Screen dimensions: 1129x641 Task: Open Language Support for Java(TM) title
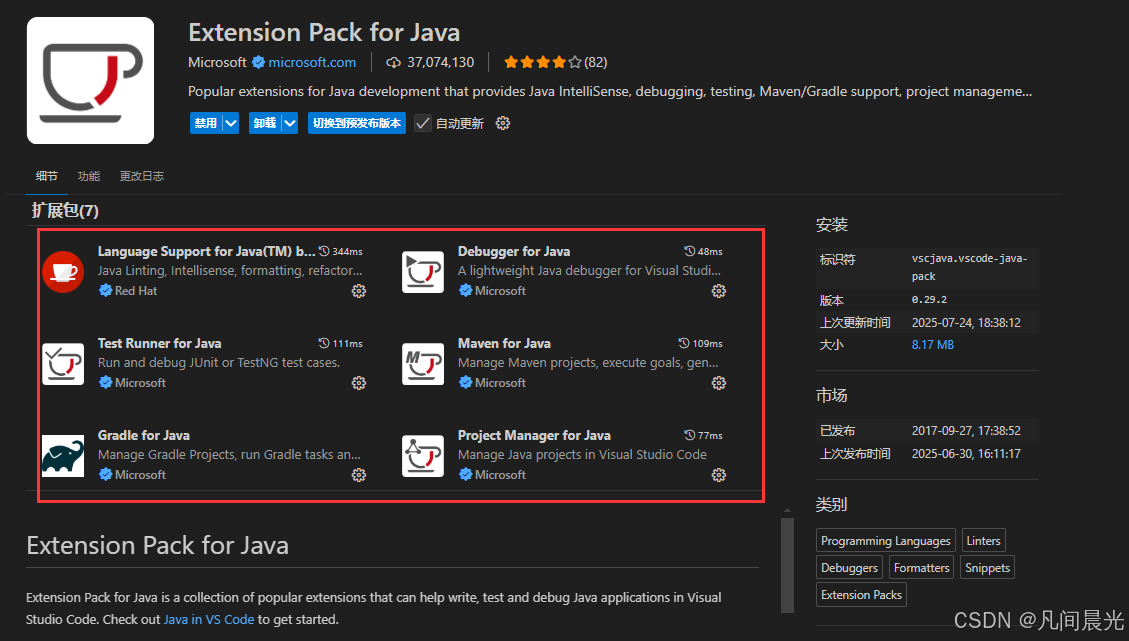[x=207, y=251]
